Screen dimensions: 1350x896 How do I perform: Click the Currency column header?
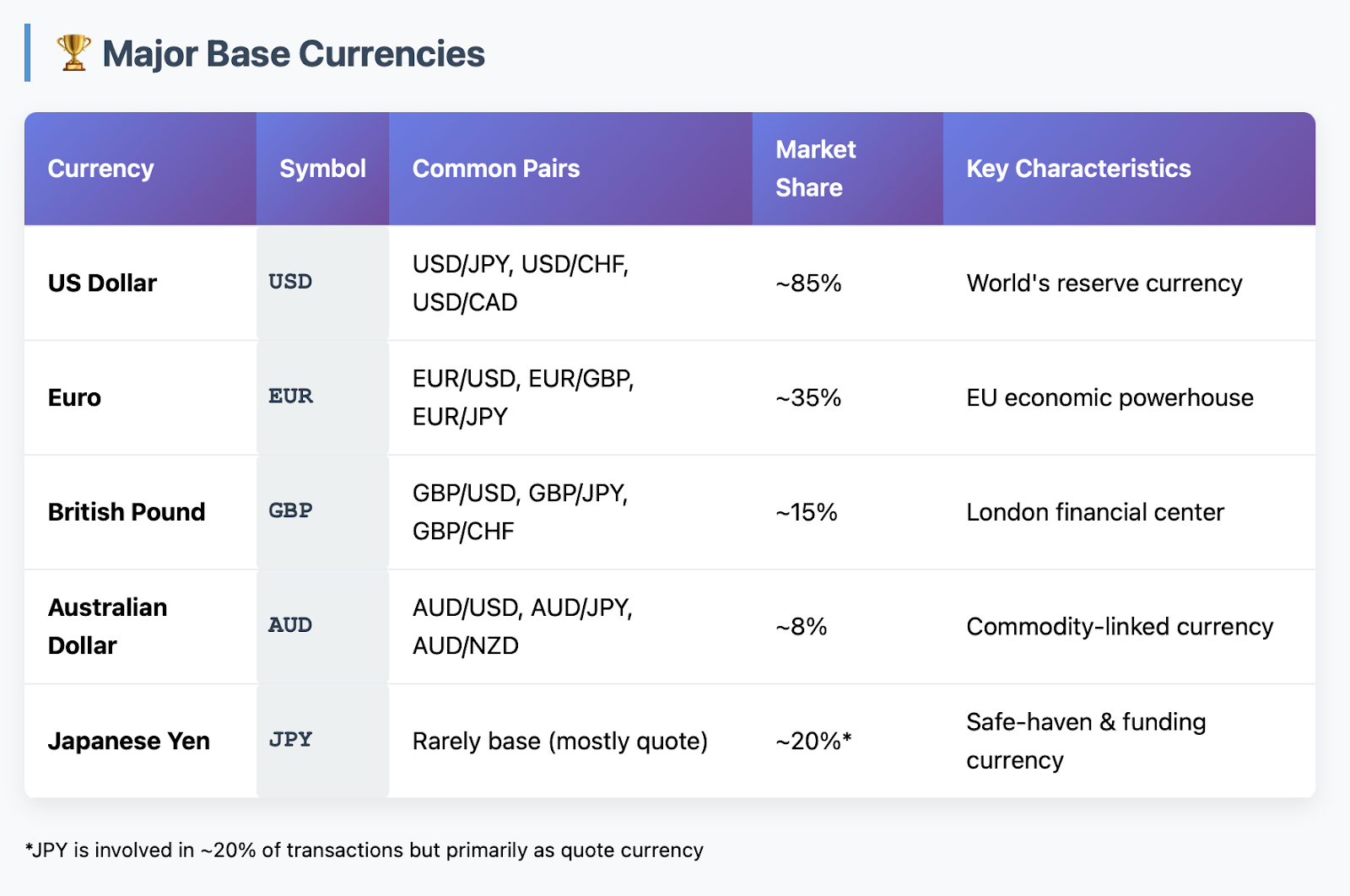(100, 169)
